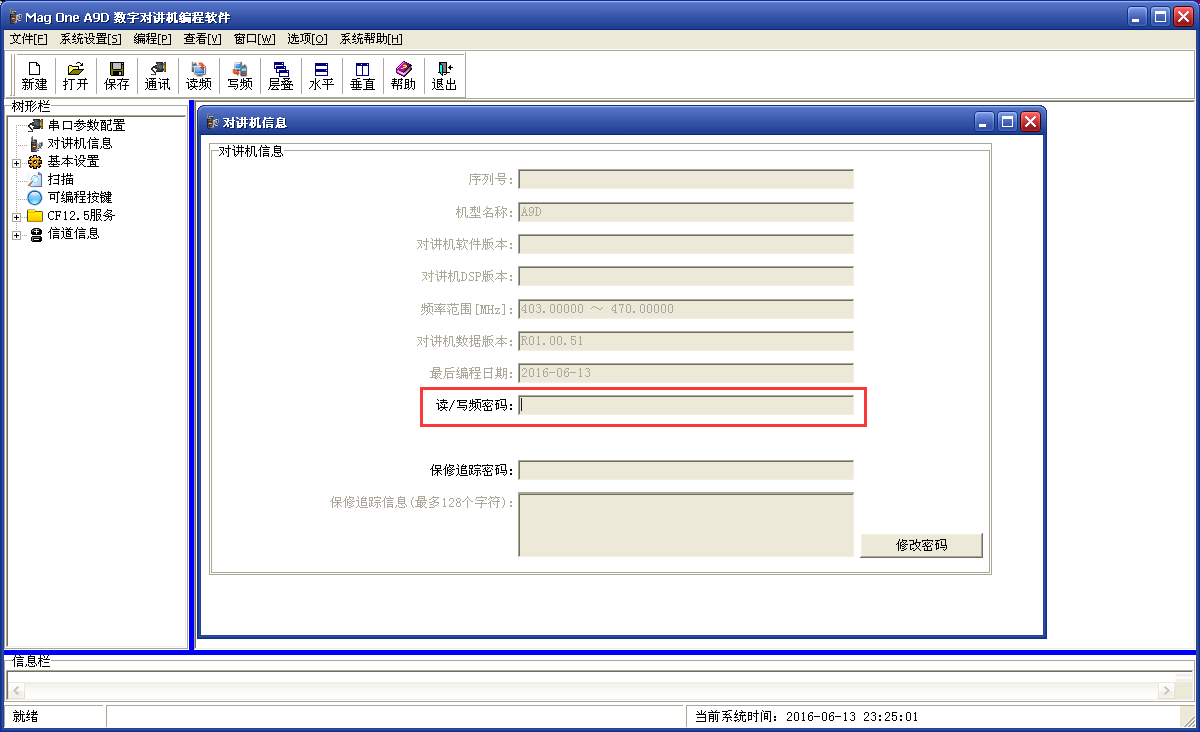Open the 选项[O] menu
This screenshot has height=732, width=1200.
click(x=307, y=39)
